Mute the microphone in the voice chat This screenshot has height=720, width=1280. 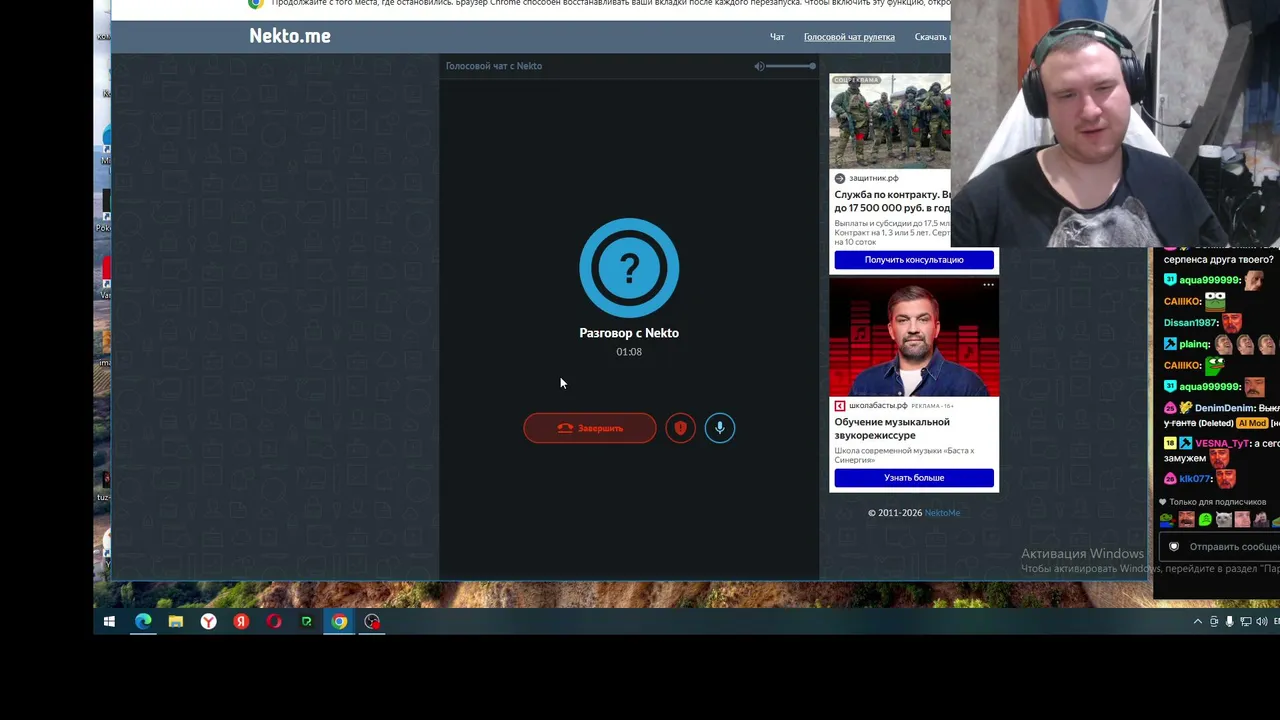[x=719, y=428]
